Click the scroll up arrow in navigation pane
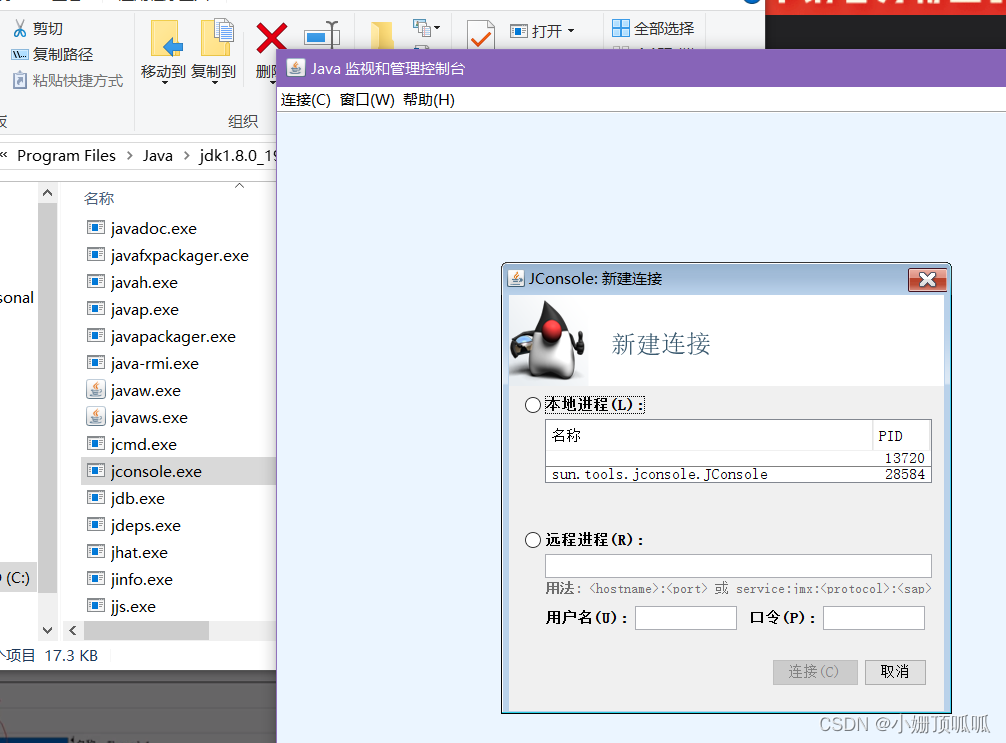Screen dimensions: 1006x743 (47, 192)
